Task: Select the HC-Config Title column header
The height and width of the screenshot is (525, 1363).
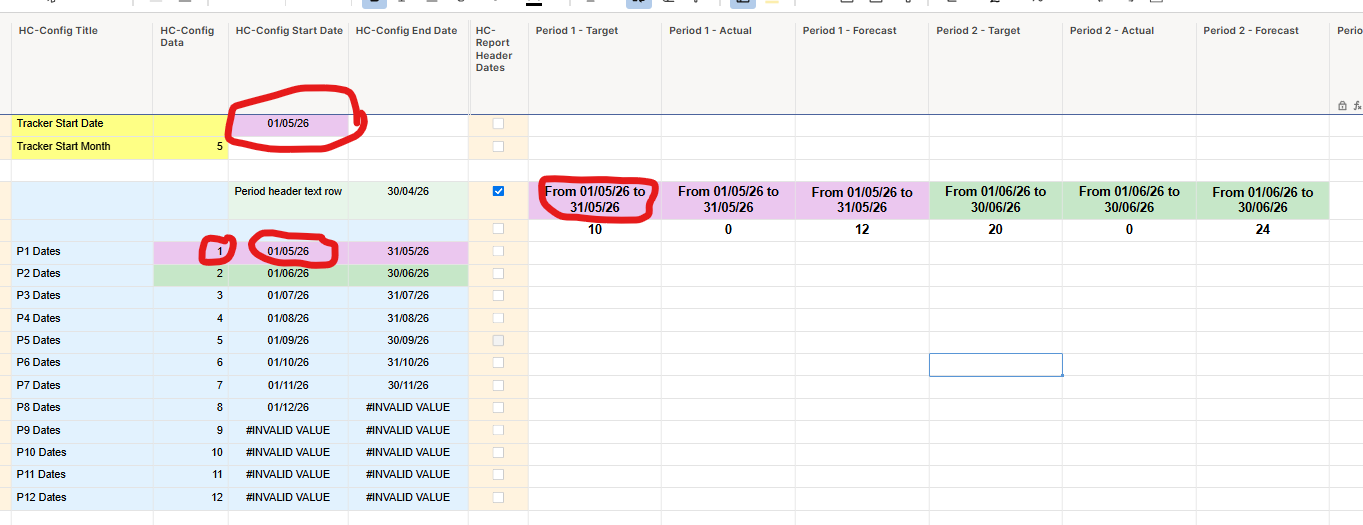Action: pyautogui.click(x=82, y=67)
